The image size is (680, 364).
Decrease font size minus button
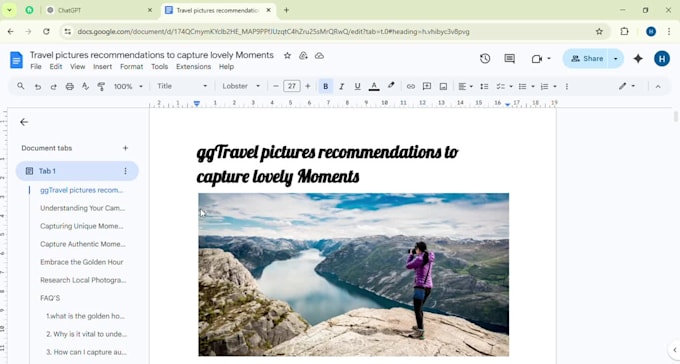pos(275,86)
